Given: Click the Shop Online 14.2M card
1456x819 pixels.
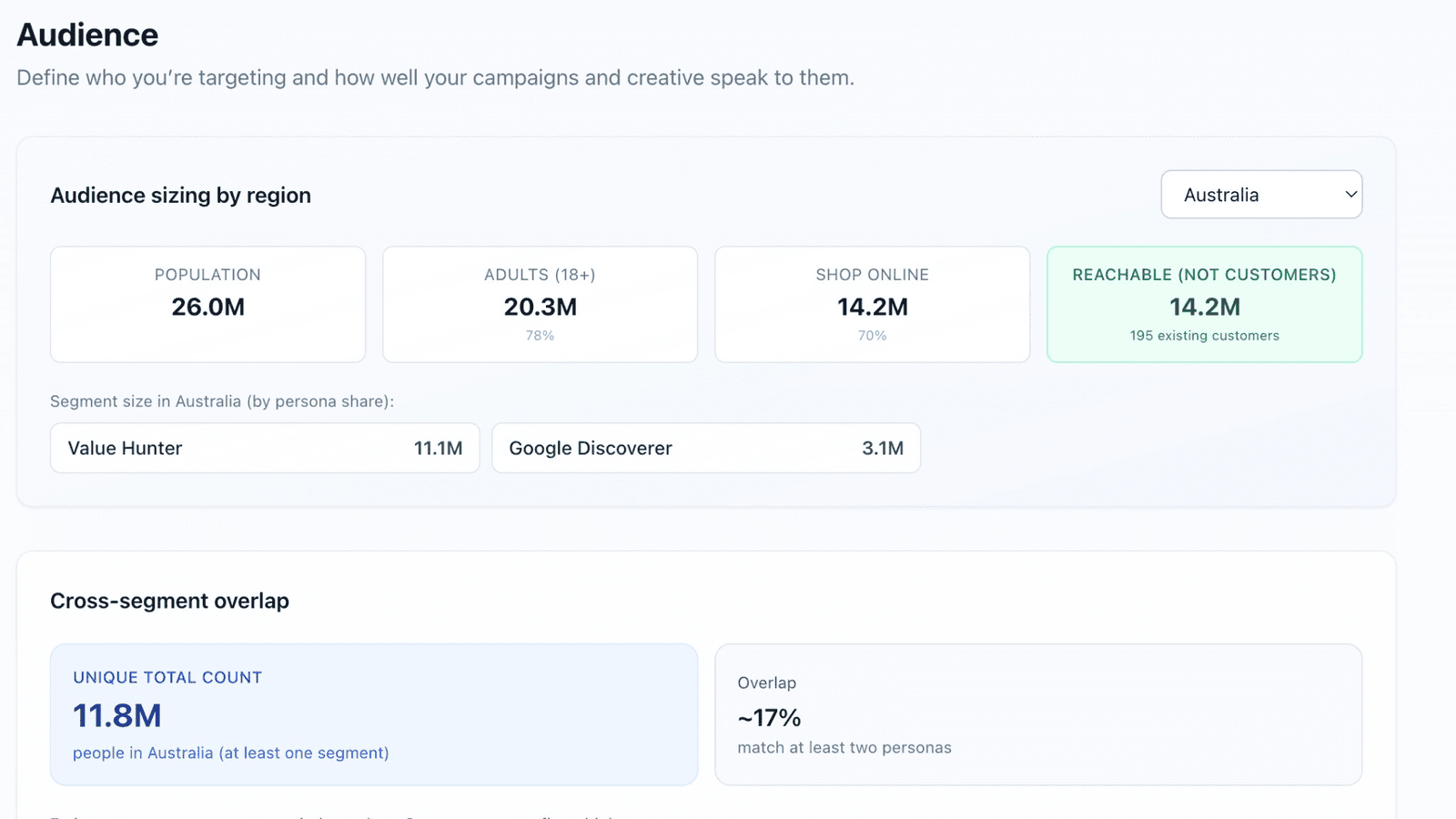Looking at the screenshot, I should [872, 304].
